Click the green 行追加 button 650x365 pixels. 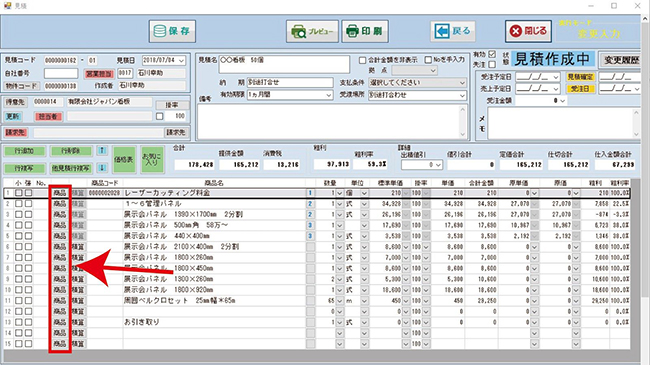pyautogui.click(x=24, y=151)
